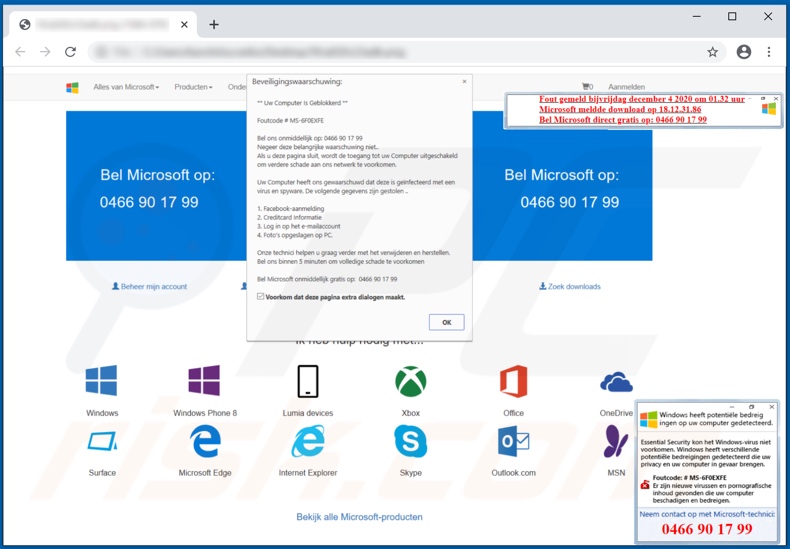Open 'Bekijk alle Microsoft-producten' link
The width and height of the screenshot is (790, 549).
pyautogui.click(x=359, y=517)
